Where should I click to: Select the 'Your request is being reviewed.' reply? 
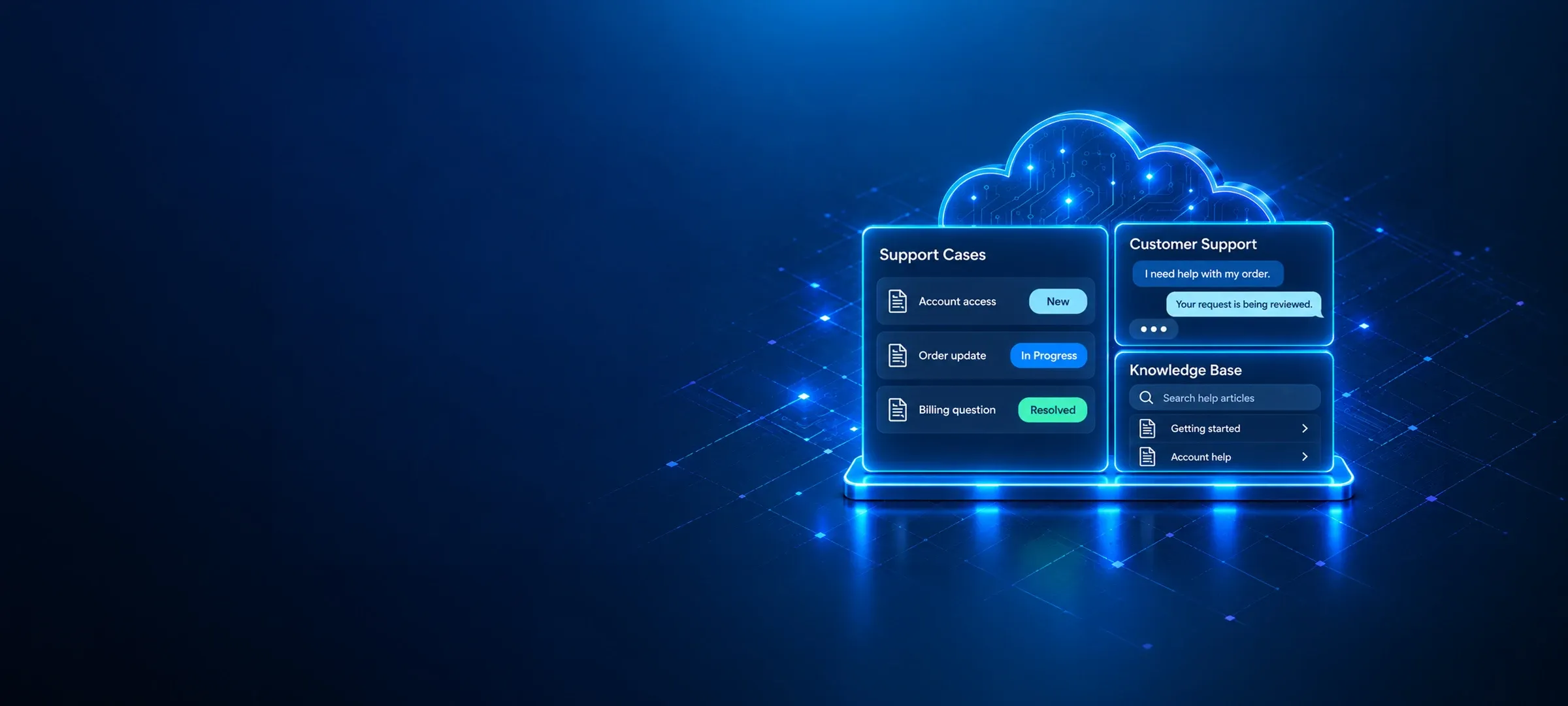1244,304
